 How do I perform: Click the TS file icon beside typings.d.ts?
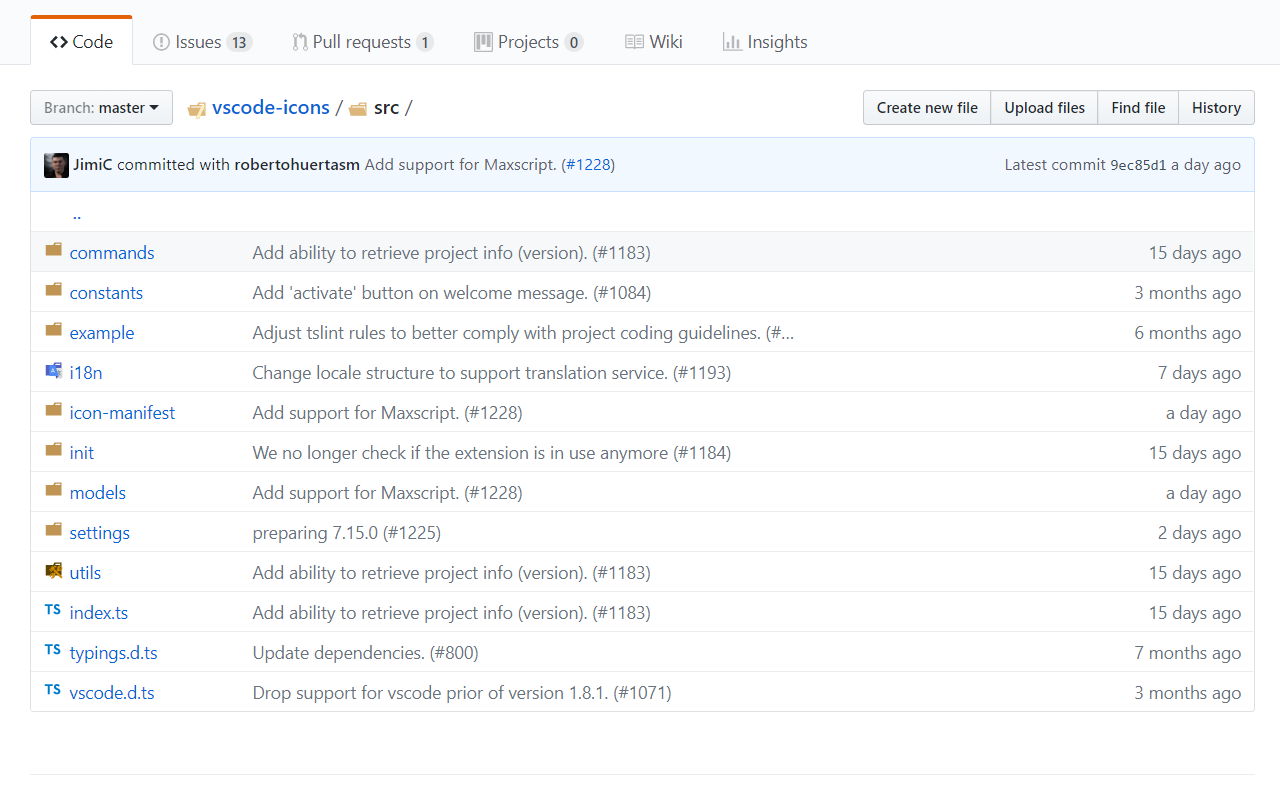(x=53, y=650)
